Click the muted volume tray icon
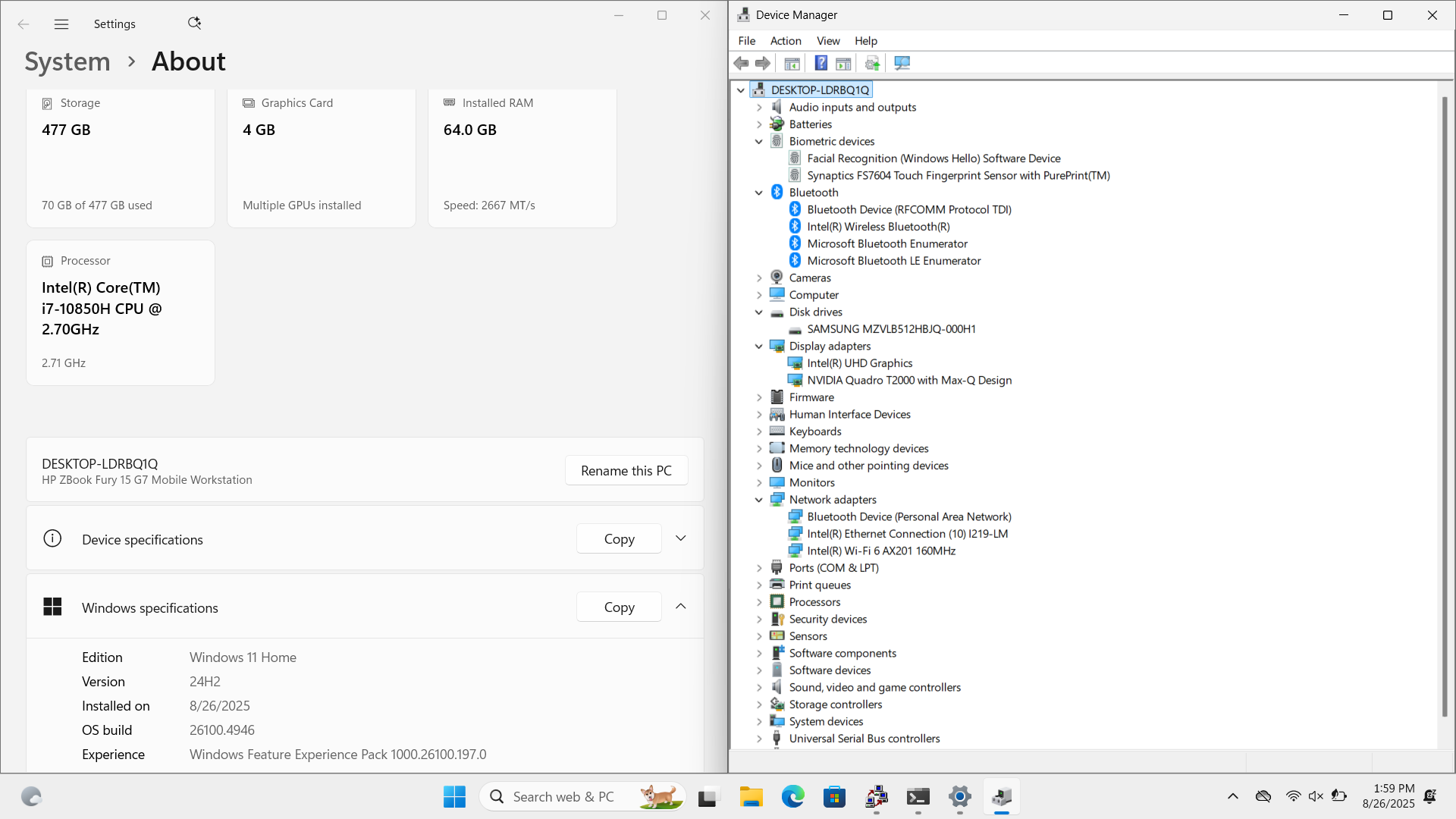The width and height of the screenshot is (1456, 819). (x=1316, y=796)
